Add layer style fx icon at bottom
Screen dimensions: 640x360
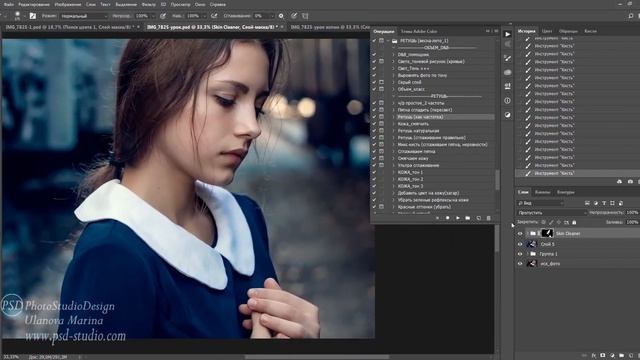click(x=594, y=356)
